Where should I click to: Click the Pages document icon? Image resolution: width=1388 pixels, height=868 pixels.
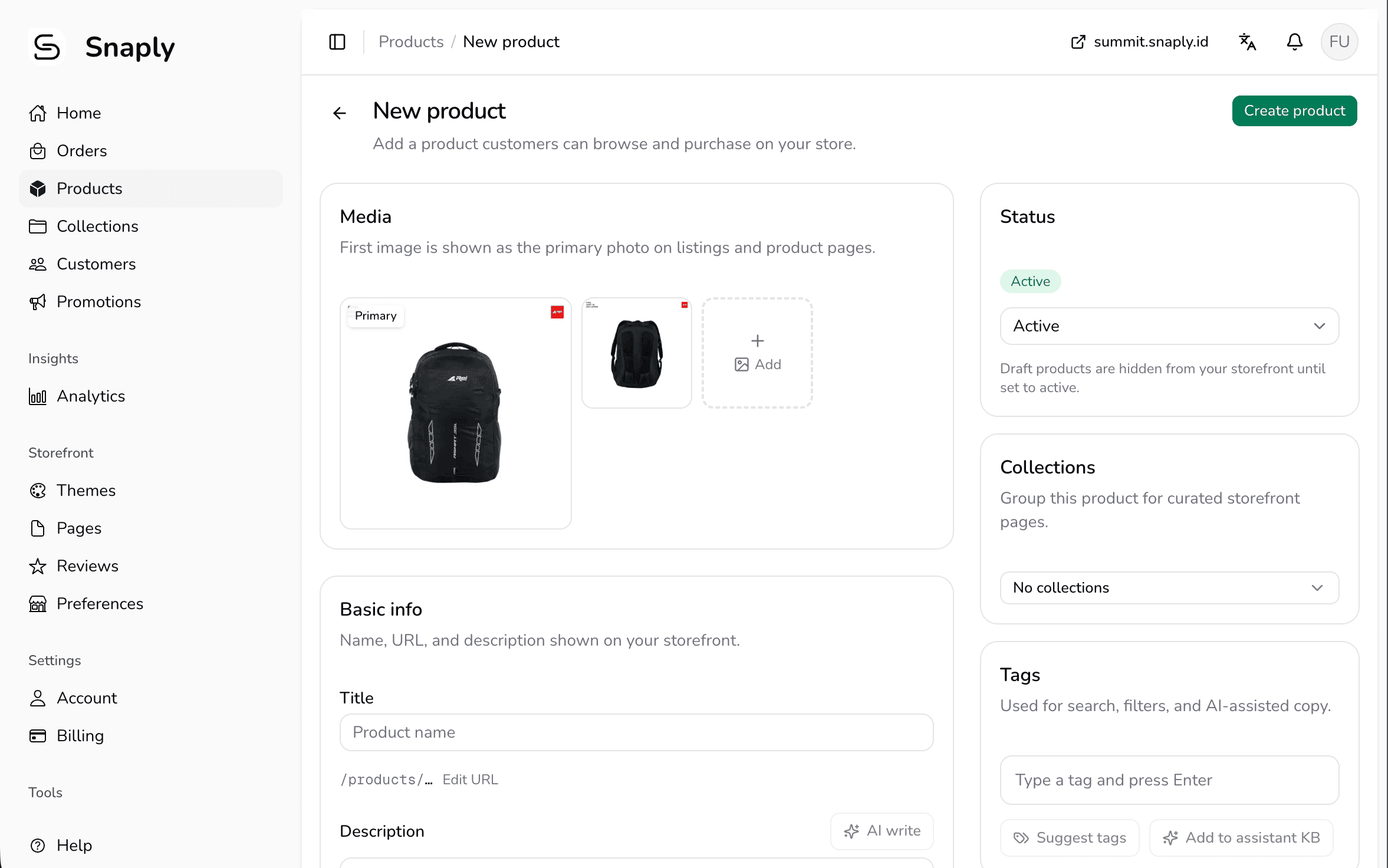click(x=38, y=528)
